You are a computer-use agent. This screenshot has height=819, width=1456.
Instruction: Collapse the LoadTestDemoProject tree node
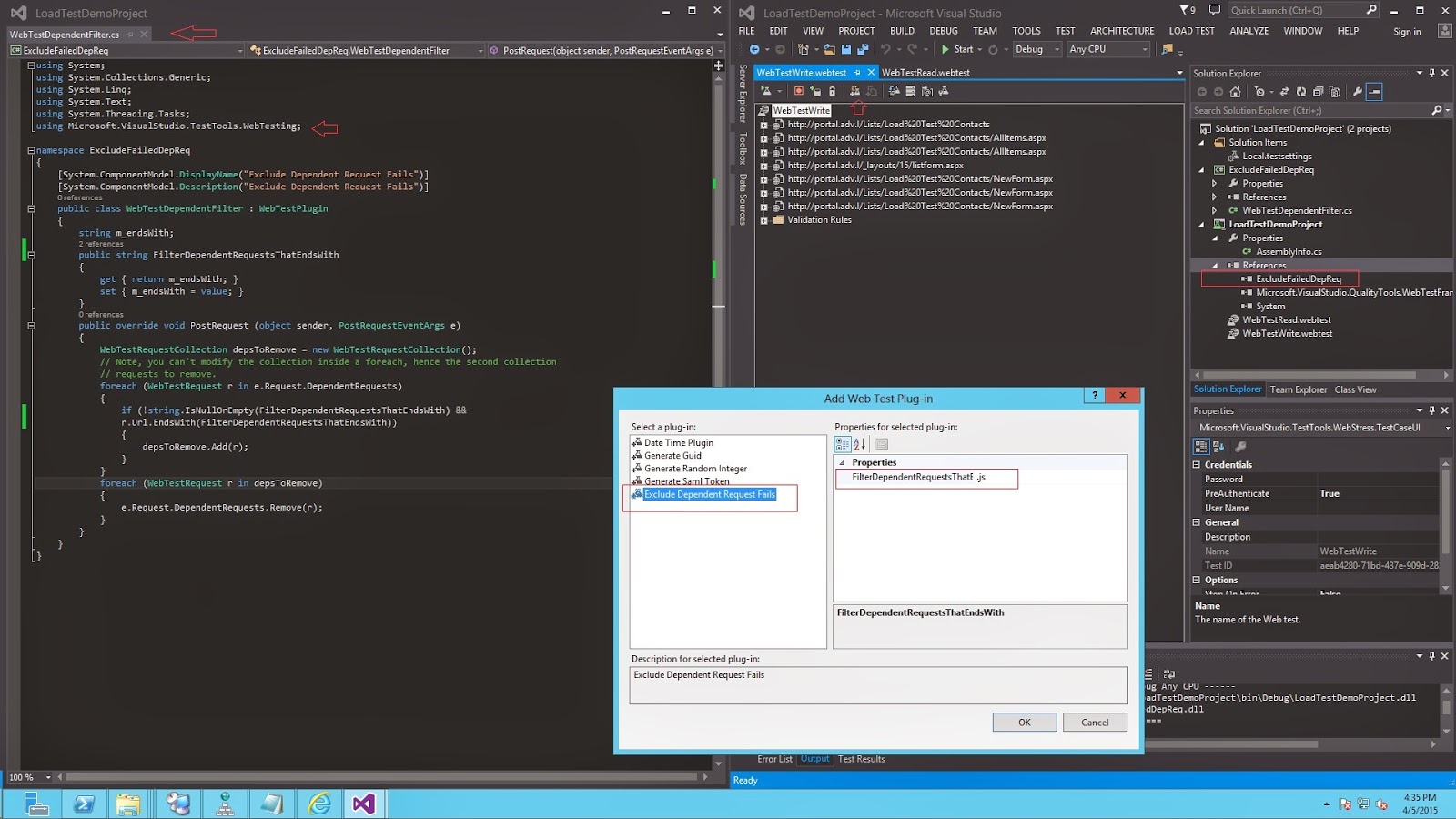click(x=1201, y=225)
